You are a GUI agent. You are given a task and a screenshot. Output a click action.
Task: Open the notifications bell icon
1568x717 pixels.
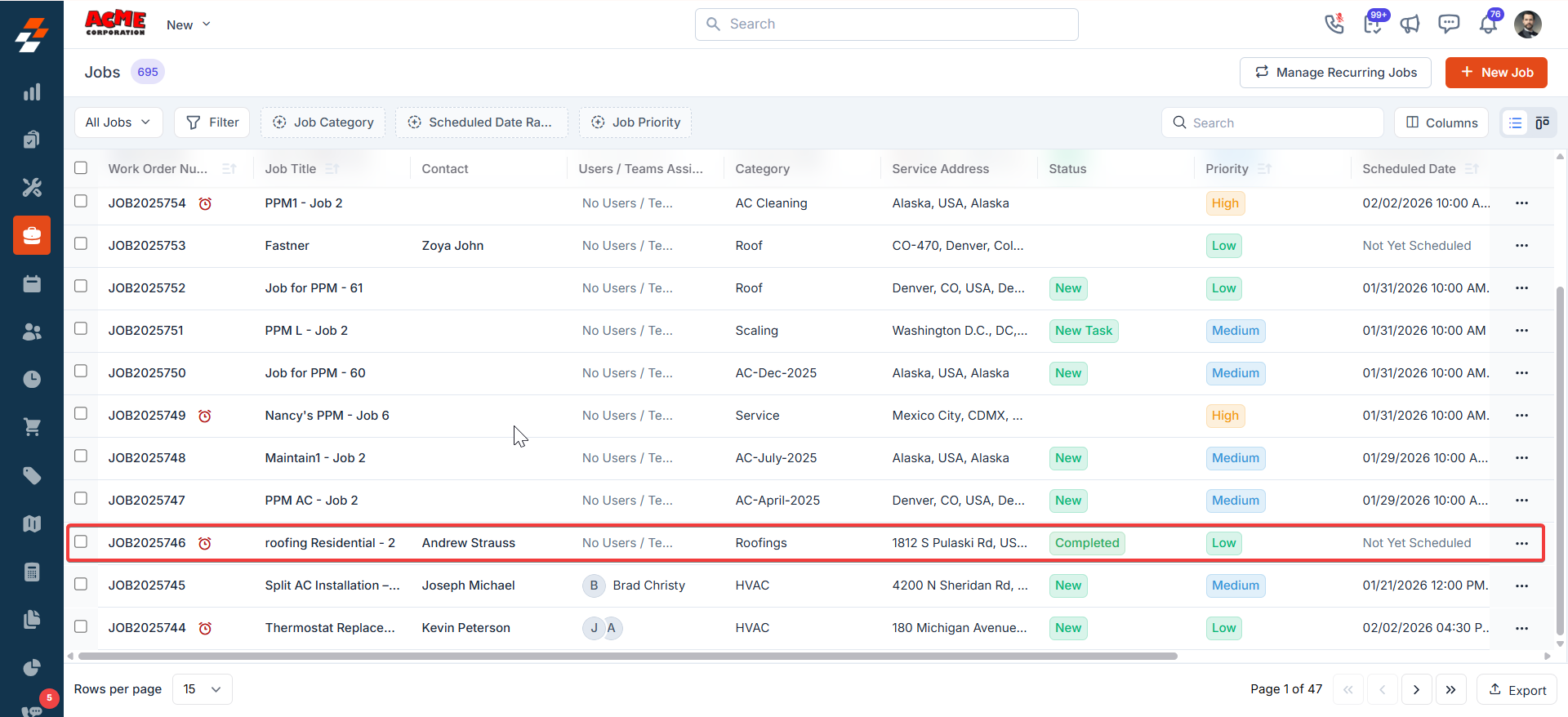tap(1488, 24)
